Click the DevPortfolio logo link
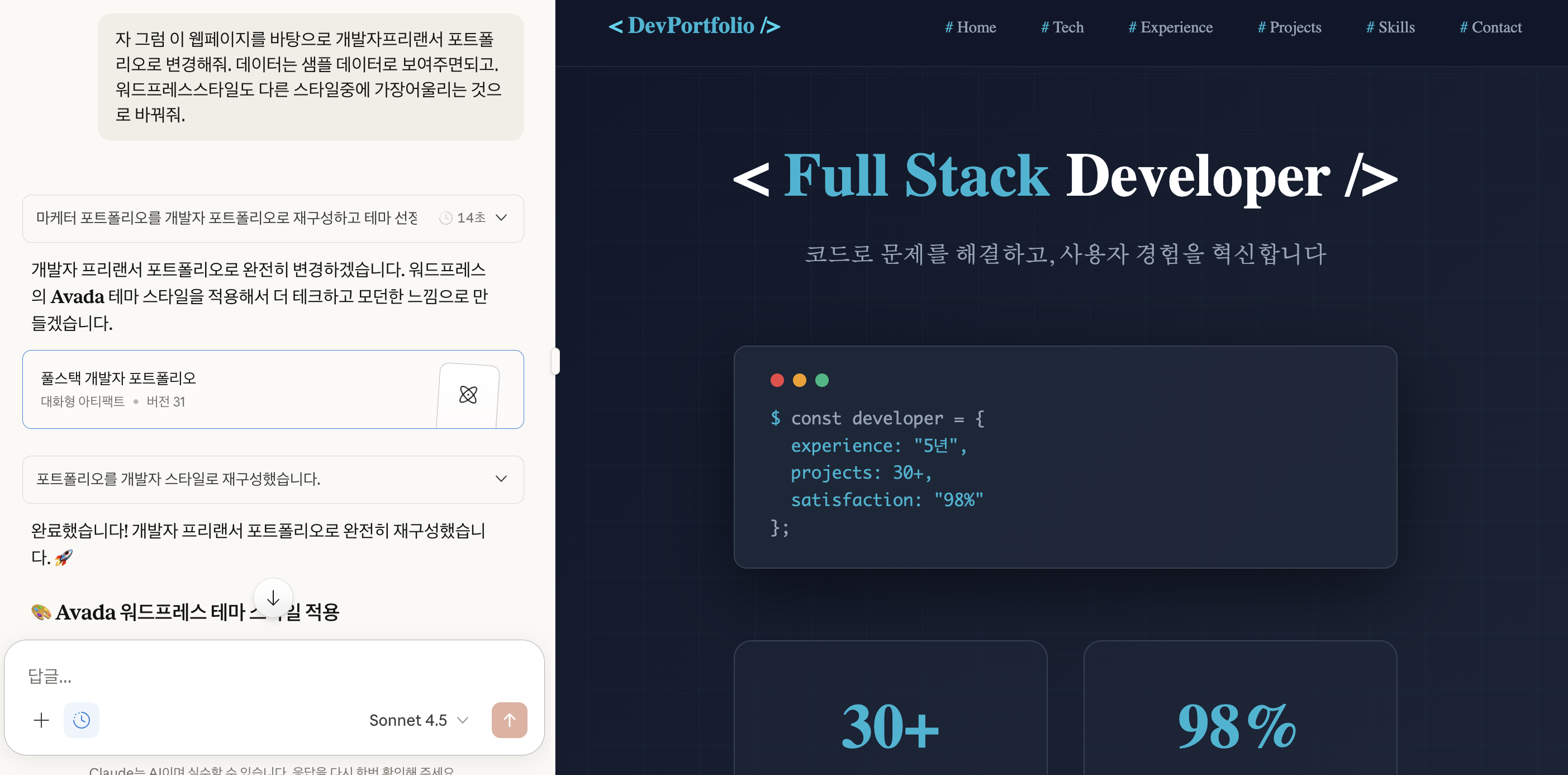 pos(694,26)
